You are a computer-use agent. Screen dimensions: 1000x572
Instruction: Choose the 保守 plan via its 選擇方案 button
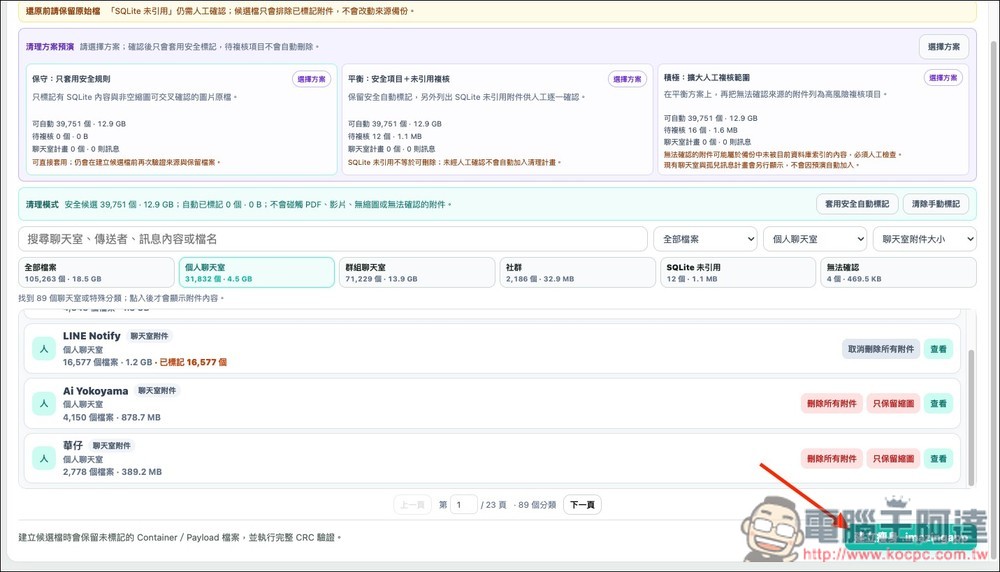(x=311, y=79)
